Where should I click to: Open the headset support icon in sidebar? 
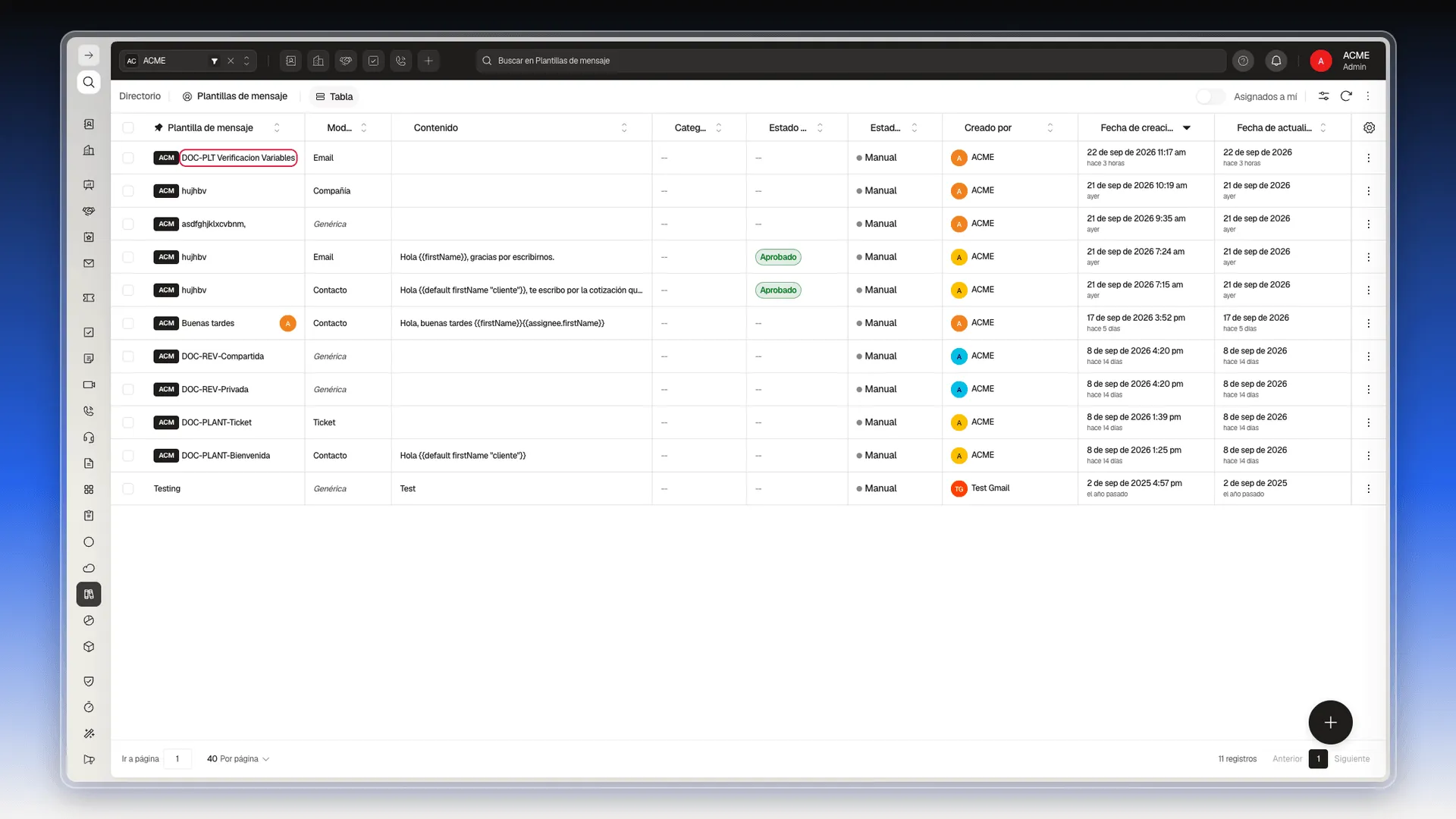pyautogui.click(x=89, y=438)
